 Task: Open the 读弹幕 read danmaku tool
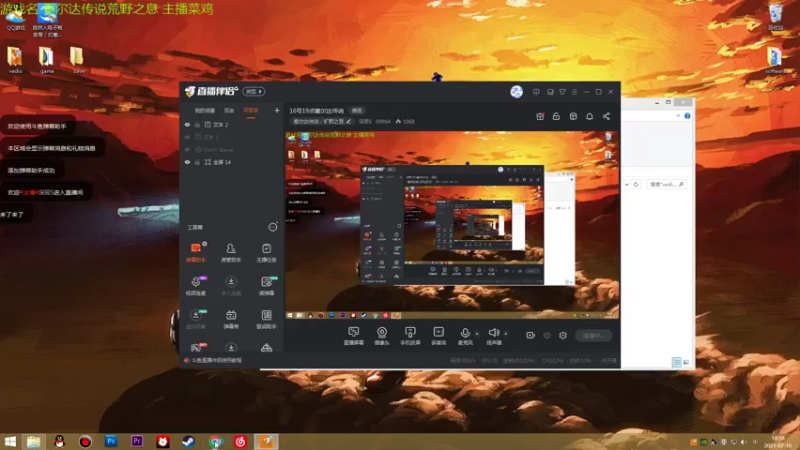(266, 285)
